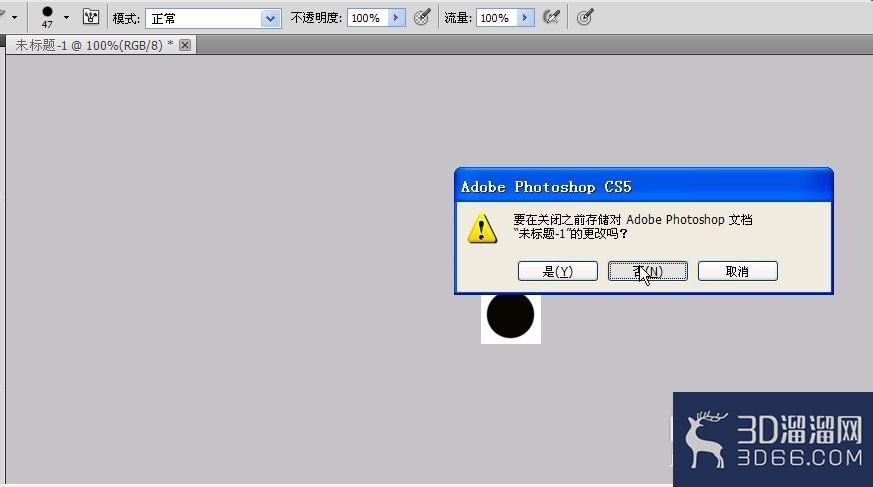Click the 不透明度 100% input field

pos(368,18)
